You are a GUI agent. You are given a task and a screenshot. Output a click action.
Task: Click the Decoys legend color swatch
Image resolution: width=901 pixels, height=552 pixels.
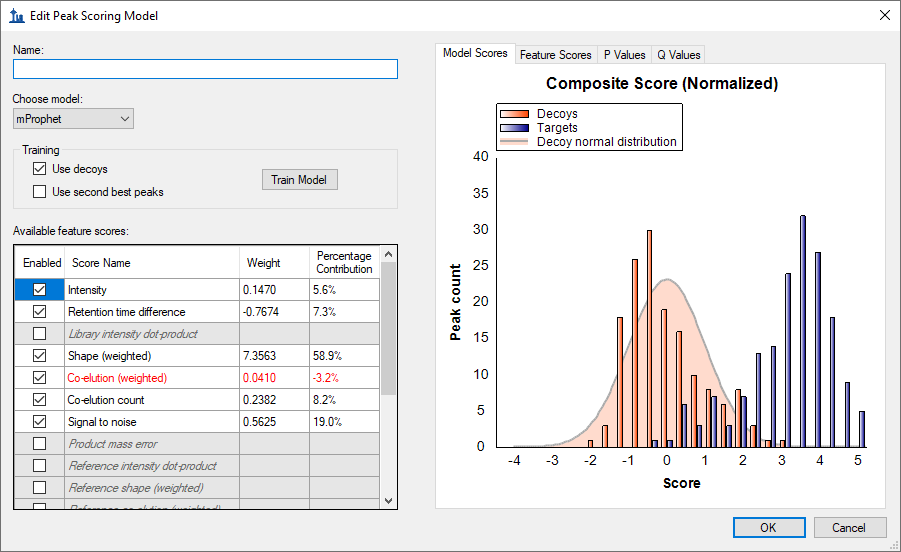514,114
